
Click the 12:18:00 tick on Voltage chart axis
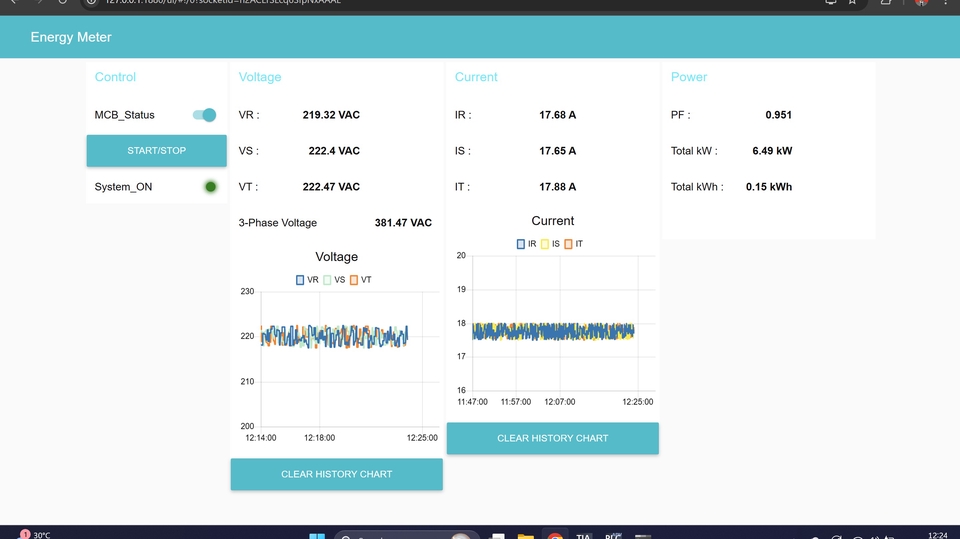pos(320,438)
